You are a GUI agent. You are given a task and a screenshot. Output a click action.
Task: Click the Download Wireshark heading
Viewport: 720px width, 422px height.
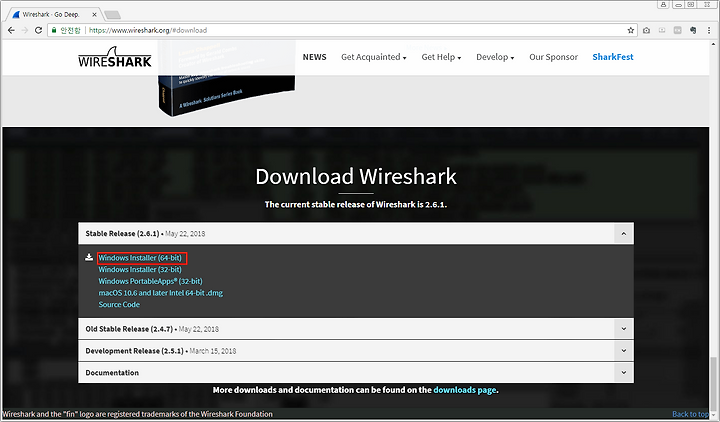[356, 177]
